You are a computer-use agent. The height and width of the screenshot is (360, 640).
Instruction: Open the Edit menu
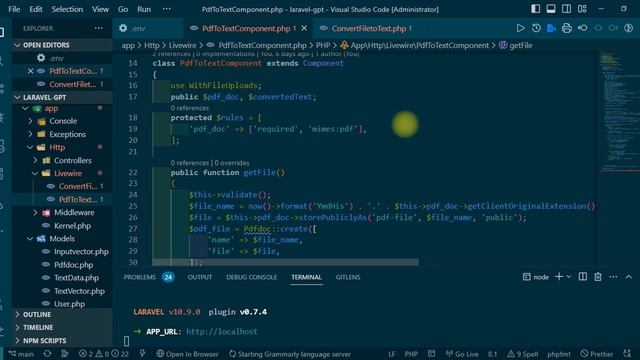click(36, 9)
